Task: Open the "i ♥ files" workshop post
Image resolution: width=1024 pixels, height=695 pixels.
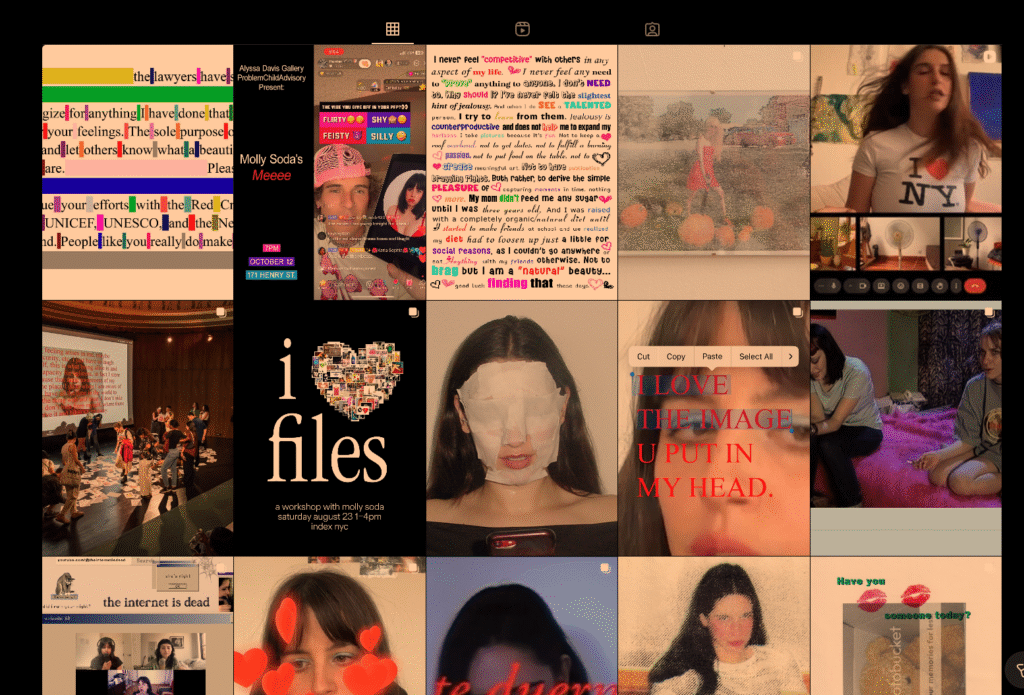Action: (x=329, y=428)
